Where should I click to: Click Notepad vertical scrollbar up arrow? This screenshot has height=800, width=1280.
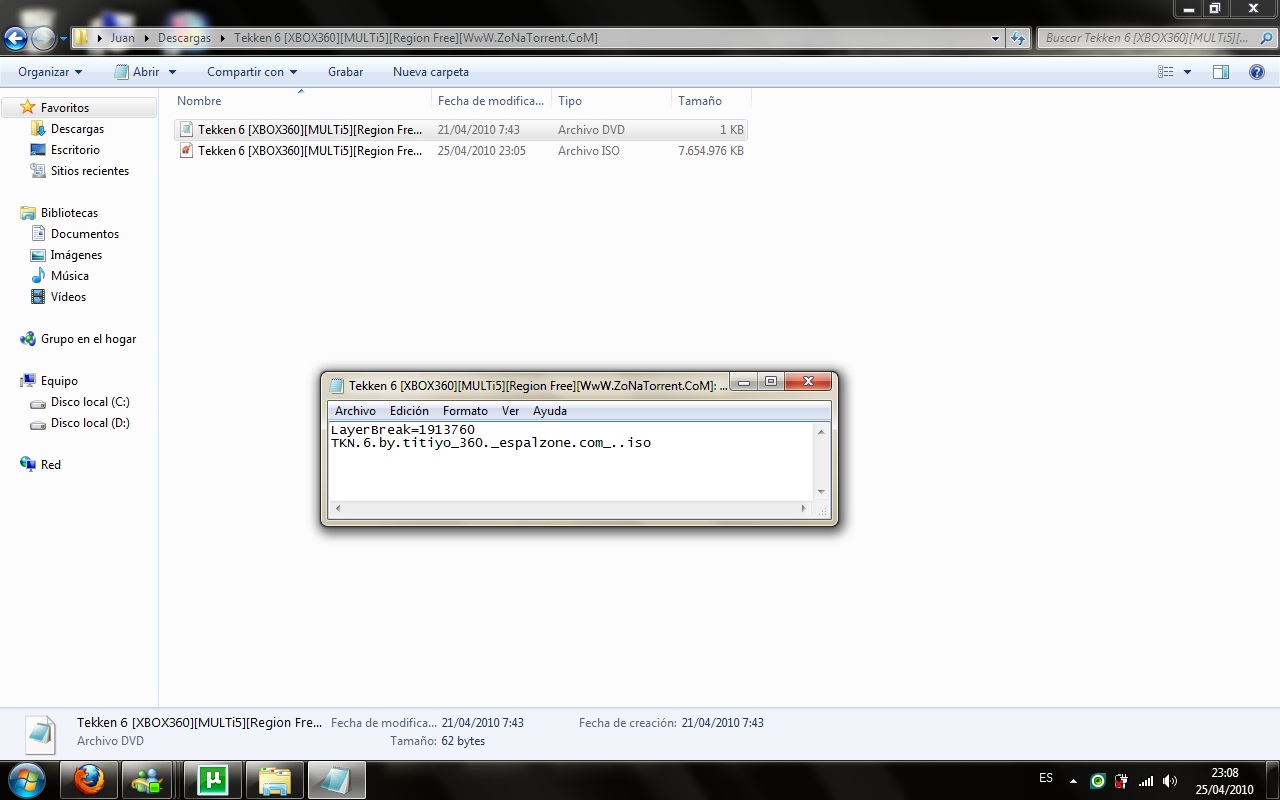click(822, 432)
